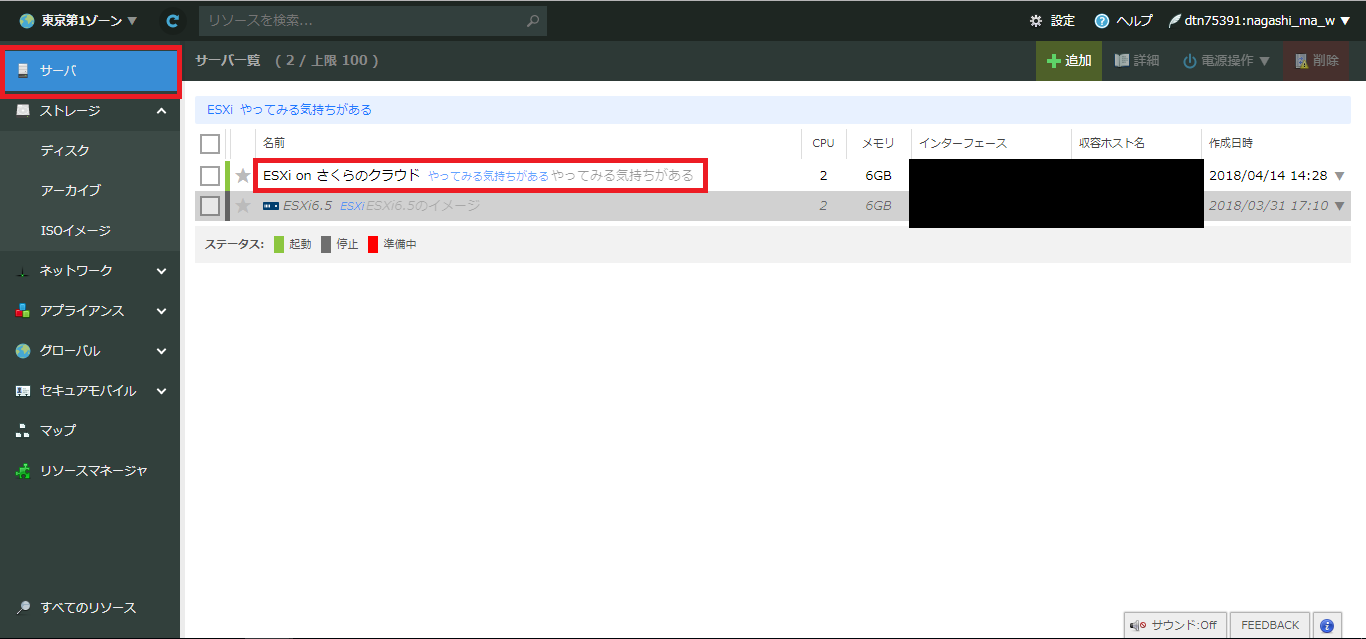This screenshot has width=1366, height=639.
Task: Open the 東京第1ゾーン zone dropdown
Action: [x=78, y=20]
